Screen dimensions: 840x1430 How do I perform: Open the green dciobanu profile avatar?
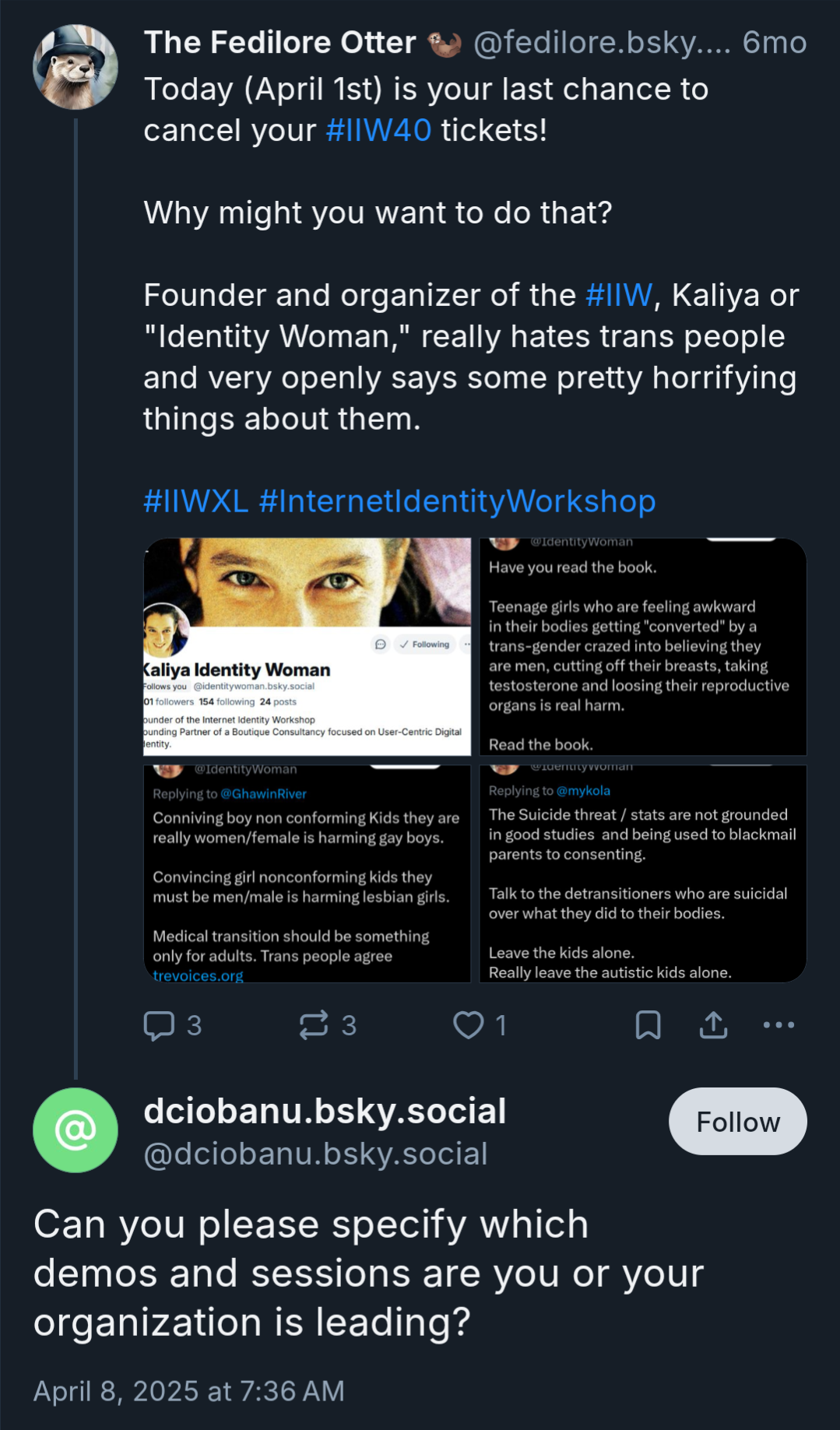coord(76,1130)
